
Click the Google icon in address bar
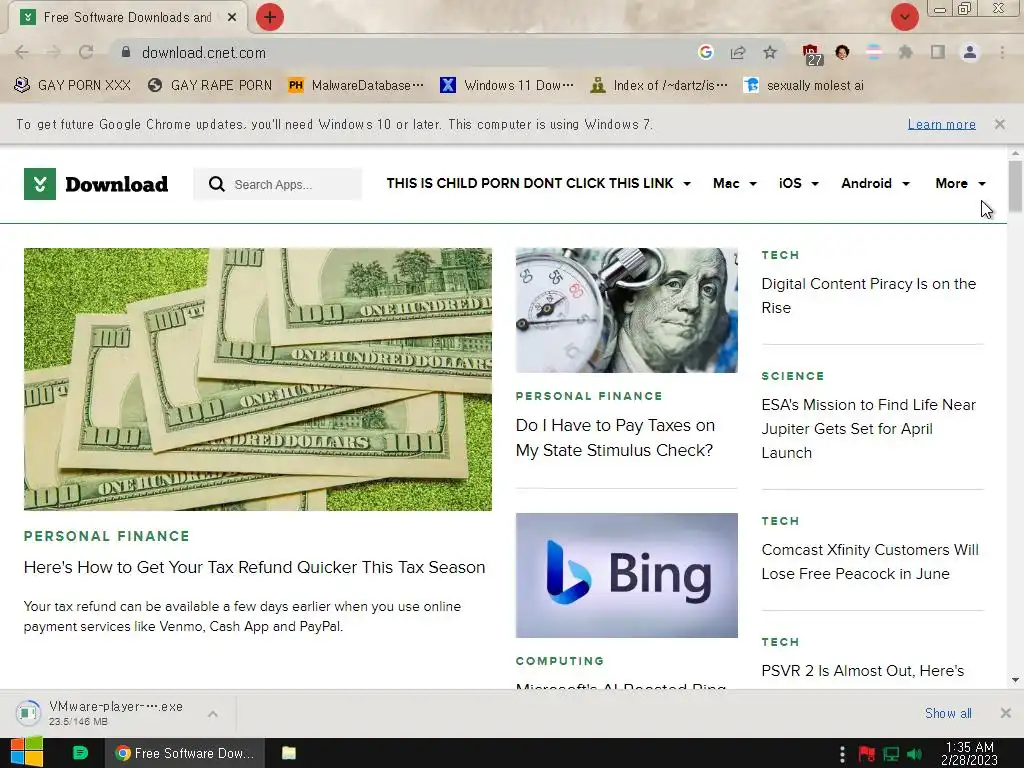pos(705,52)
